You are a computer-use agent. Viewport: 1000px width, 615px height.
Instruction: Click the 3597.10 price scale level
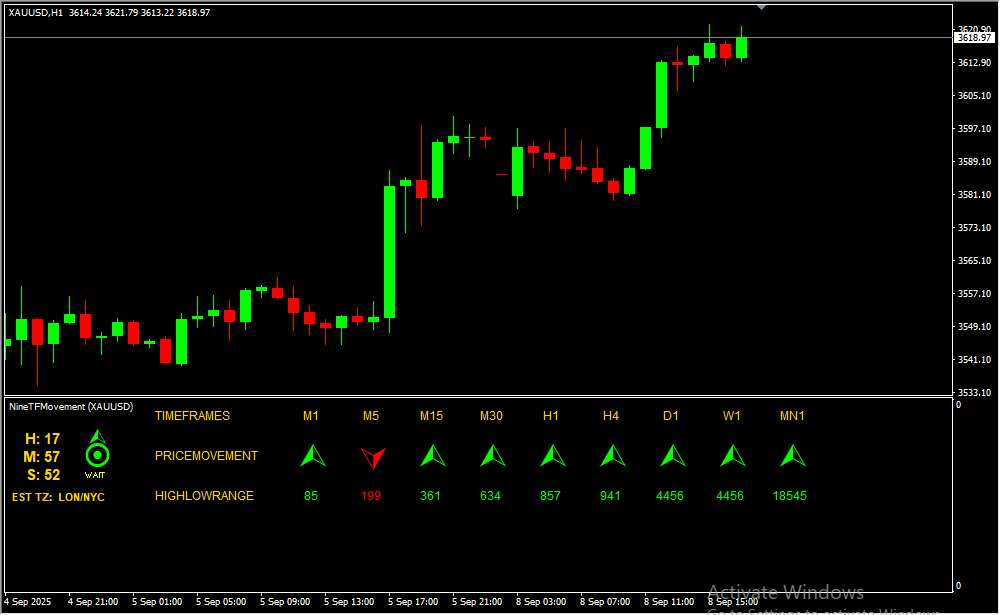click(x=974, y=129)
